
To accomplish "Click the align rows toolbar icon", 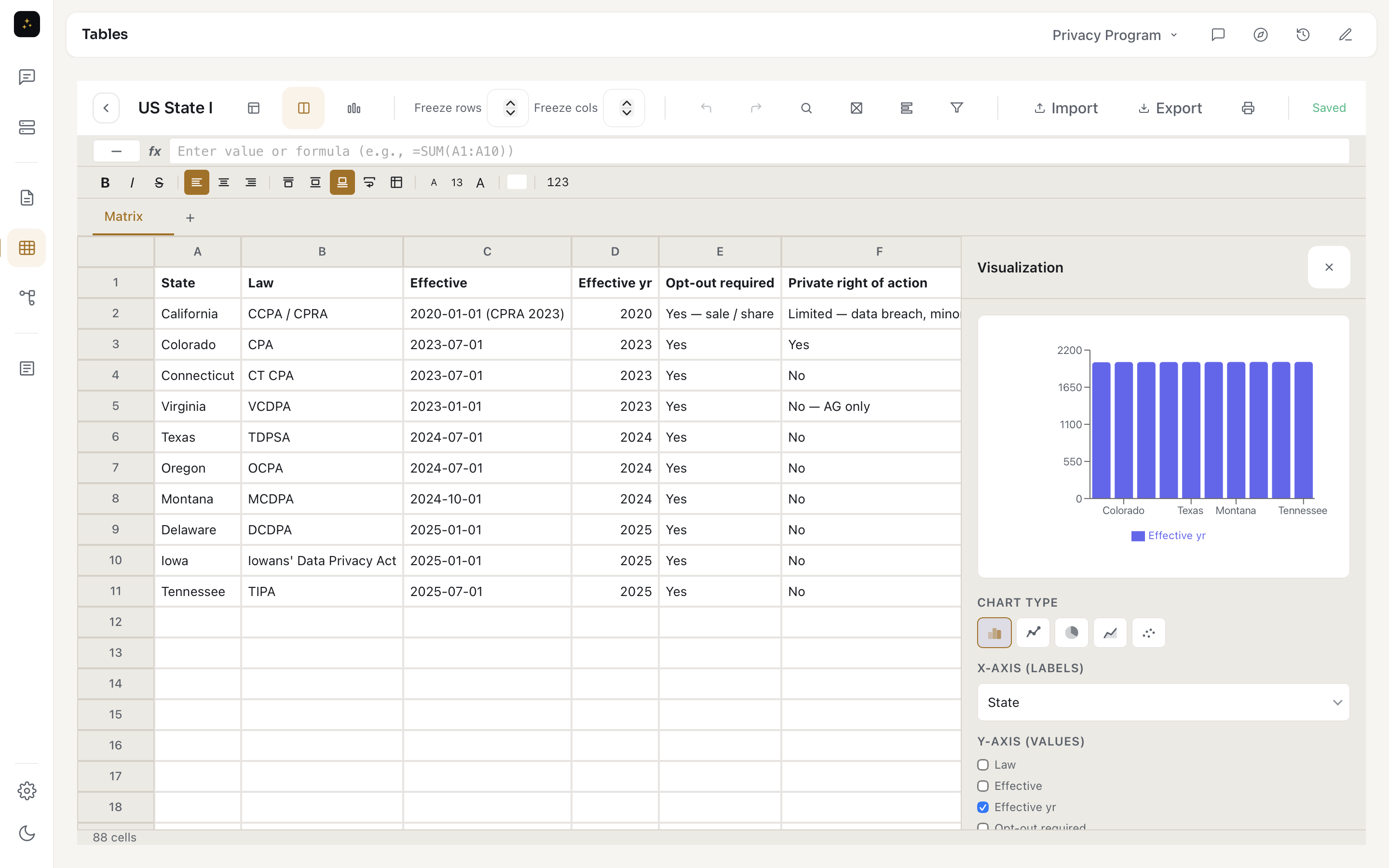I will point(906,108).
